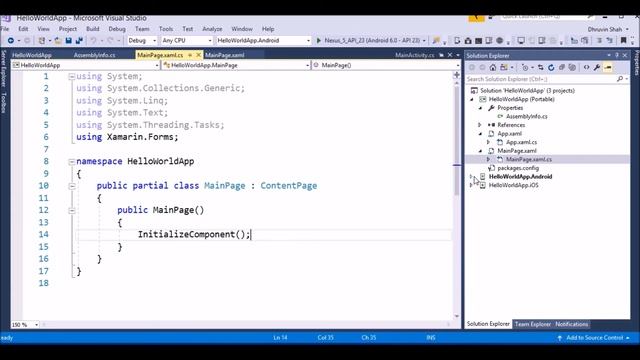Click the View Code icon in Solution Explorer
The height and width of the screenshot is (360, 640).
click(x=587, y=67)
